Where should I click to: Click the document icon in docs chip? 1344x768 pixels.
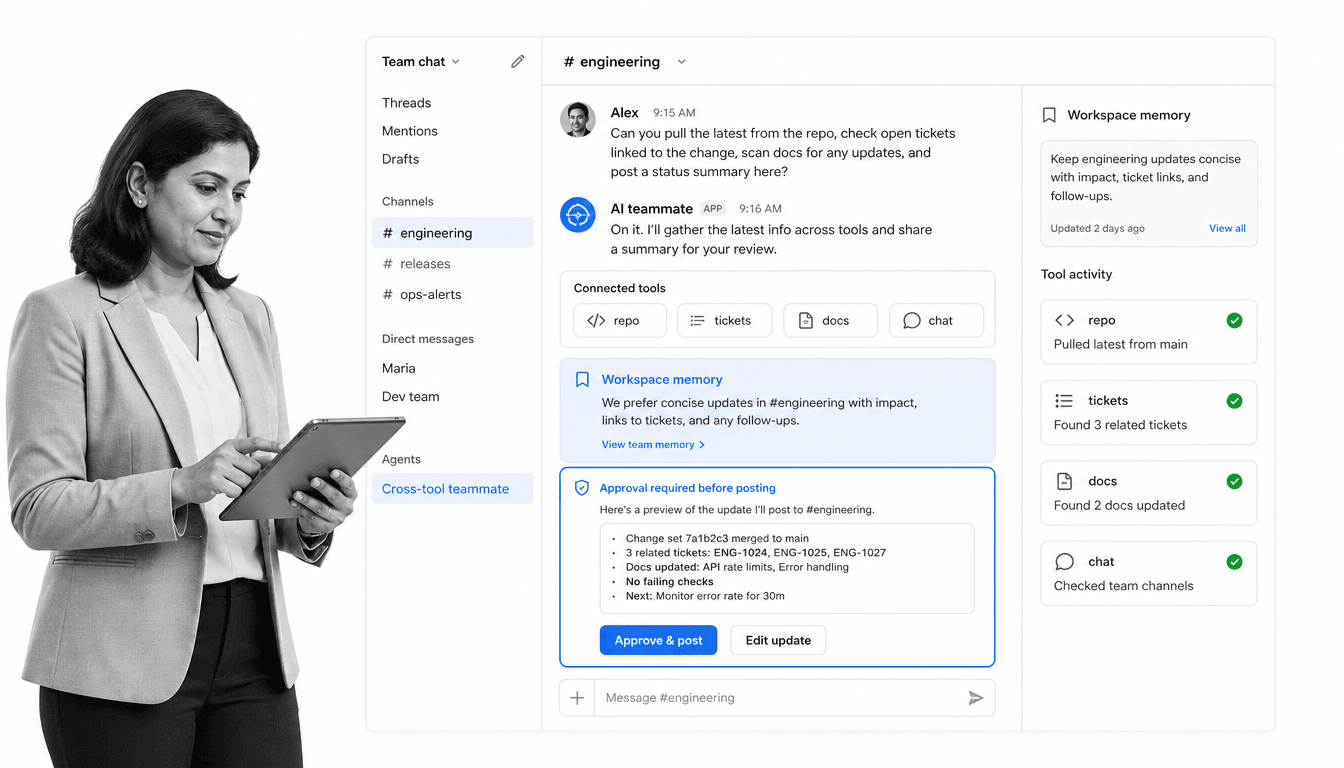tap(805, 321)
